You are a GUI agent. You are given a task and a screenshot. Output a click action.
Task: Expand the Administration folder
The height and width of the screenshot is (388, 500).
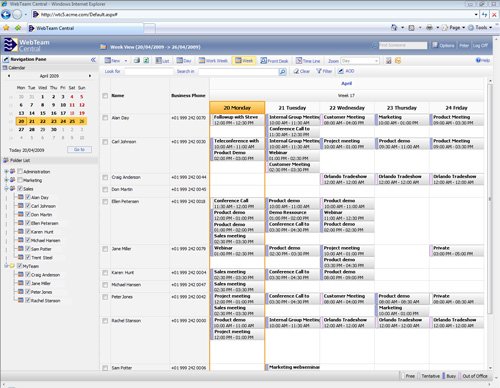pyautogui.click(x=6, y=171)
